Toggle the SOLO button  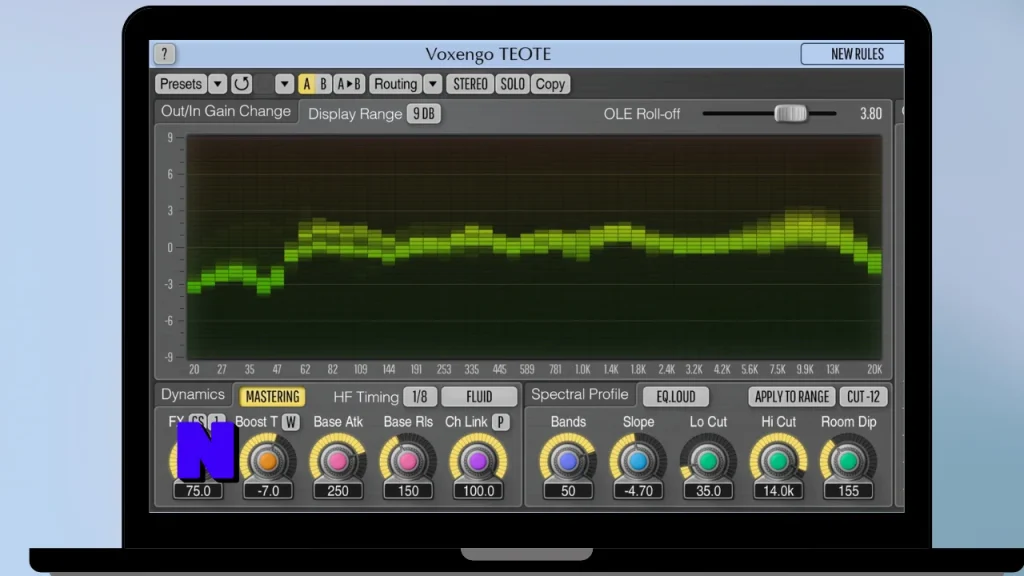click(x=513, y=84)
